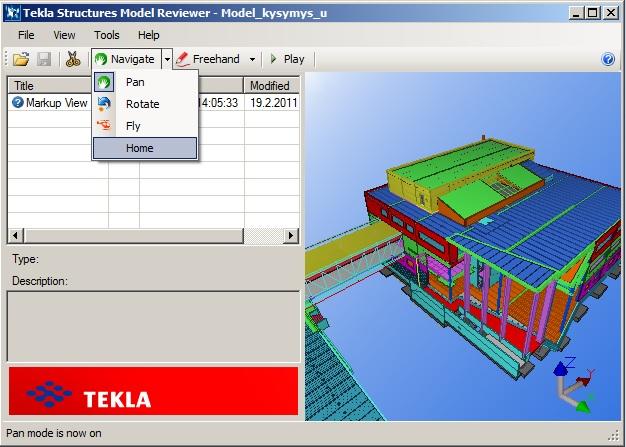626x447 pixels.
Task: Click inside the Description text box
Action: [153, 326]
